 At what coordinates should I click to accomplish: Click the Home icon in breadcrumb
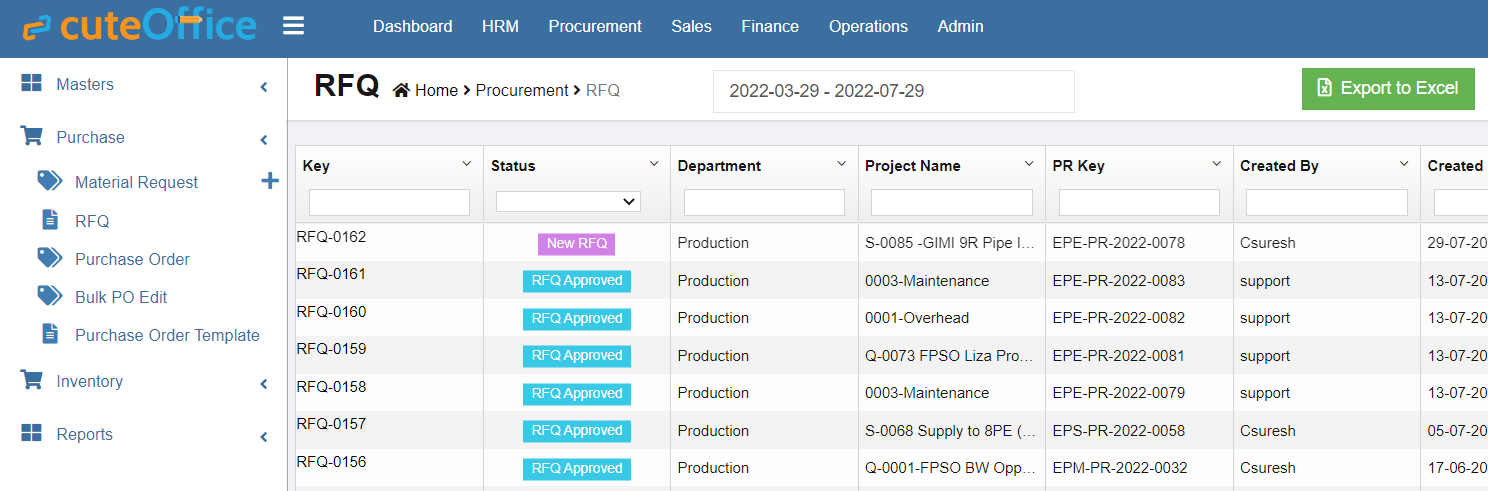401,90
